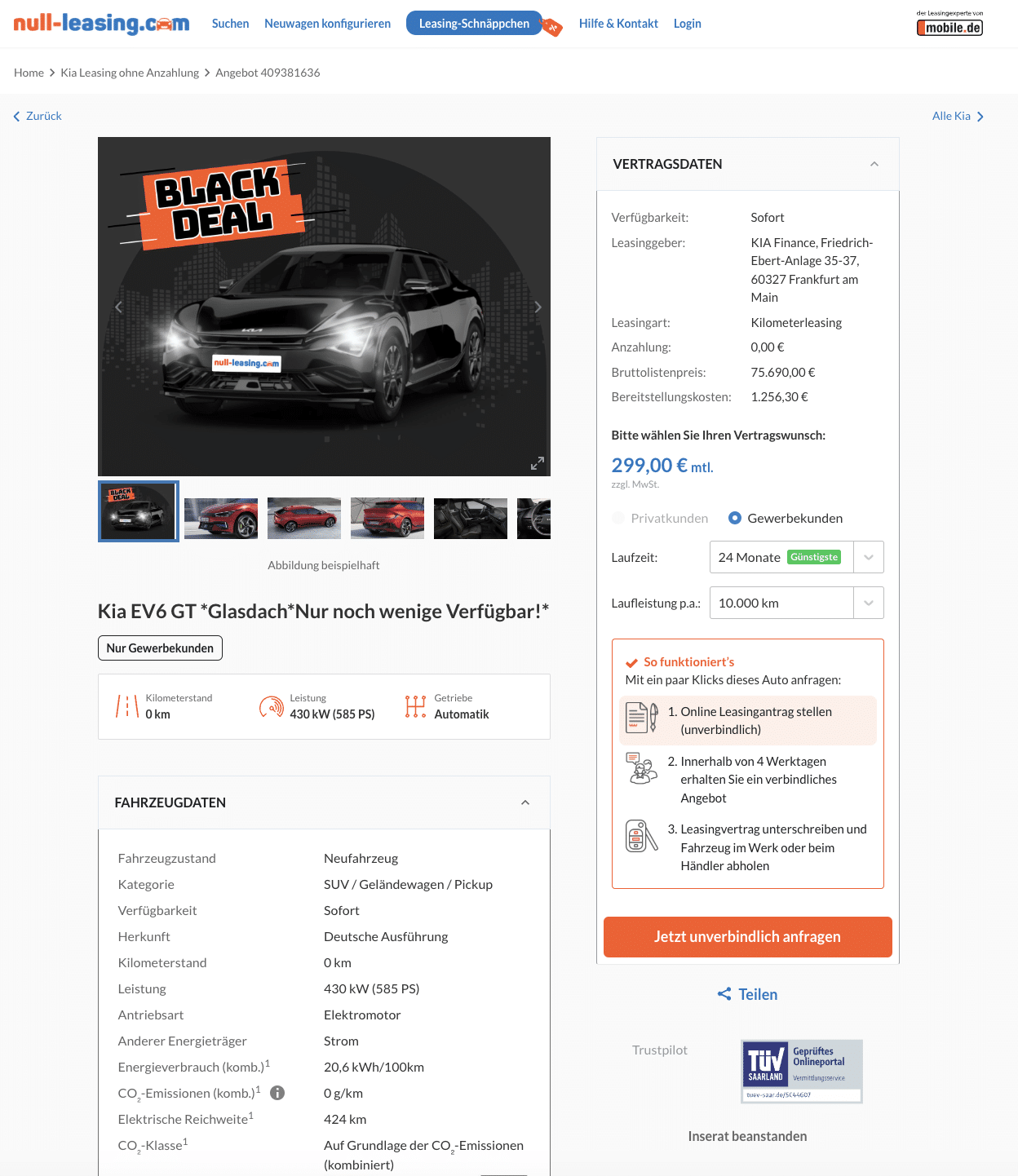Viewport: 1018px width, 1176px height.
Task: Show next car image with right arrow
Action: coord(538,307)
